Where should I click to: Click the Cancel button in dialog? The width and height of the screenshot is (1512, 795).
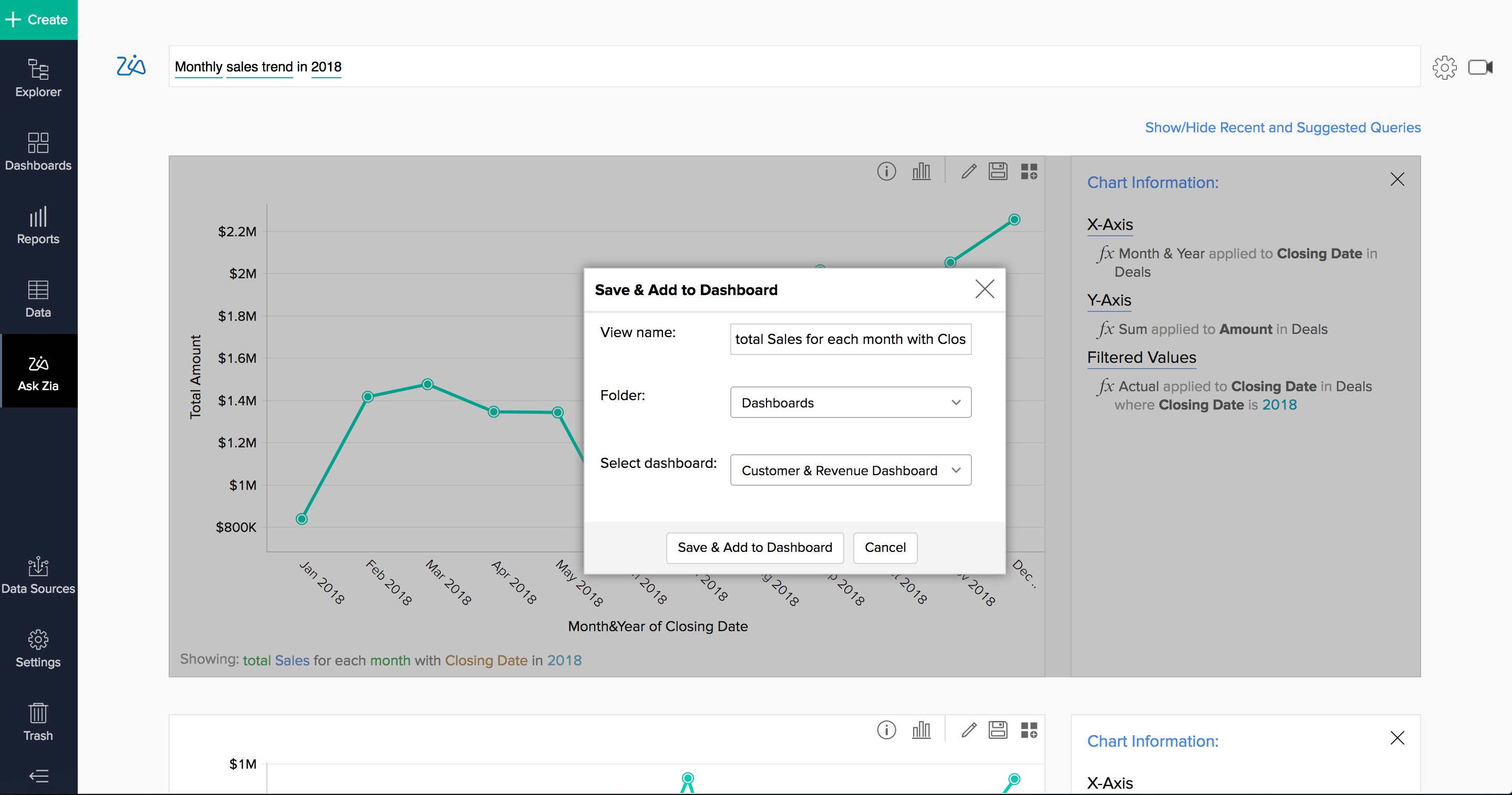click(x=885, y=547)
